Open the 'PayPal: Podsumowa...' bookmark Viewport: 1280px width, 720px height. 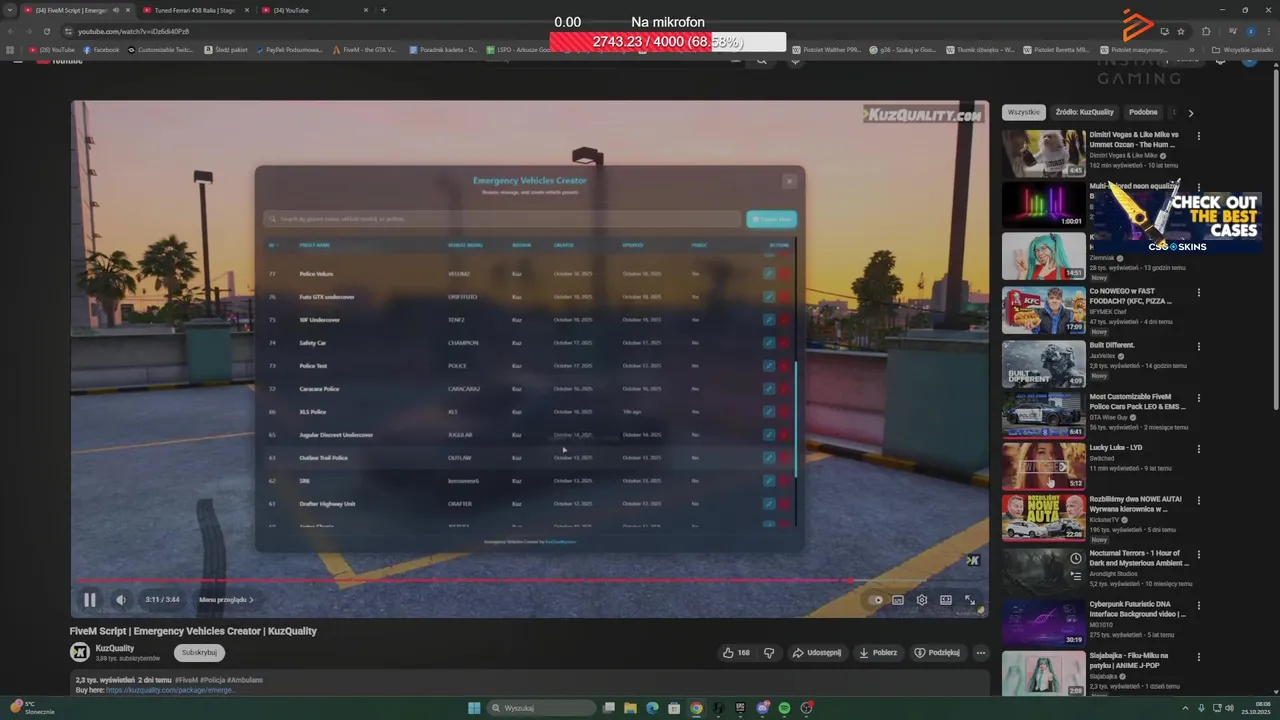[x=289, y=50]
